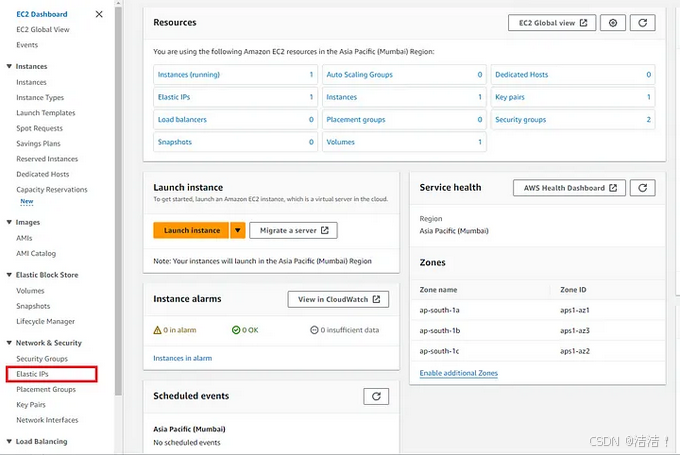Viewport: 680px width, 455px height.
Task: Open Resources settings gear icon
Action: tap(612, 23)
